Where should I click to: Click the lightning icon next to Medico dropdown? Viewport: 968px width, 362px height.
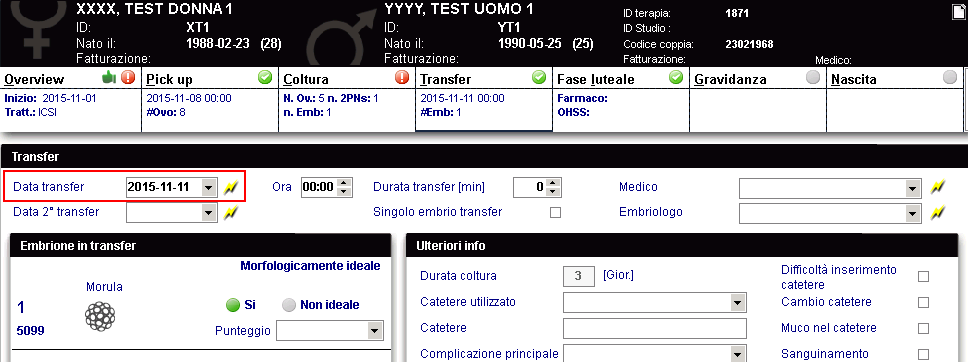click(938, 187)
